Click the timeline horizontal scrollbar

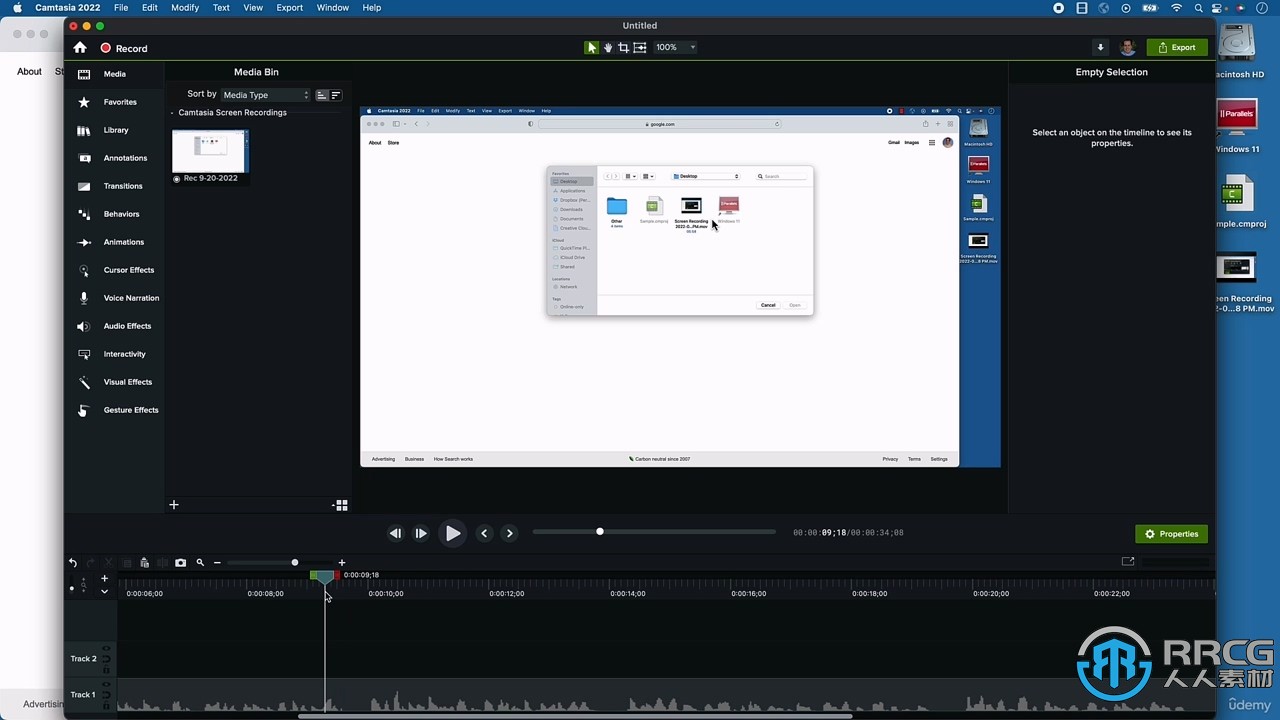coord(575,715)
